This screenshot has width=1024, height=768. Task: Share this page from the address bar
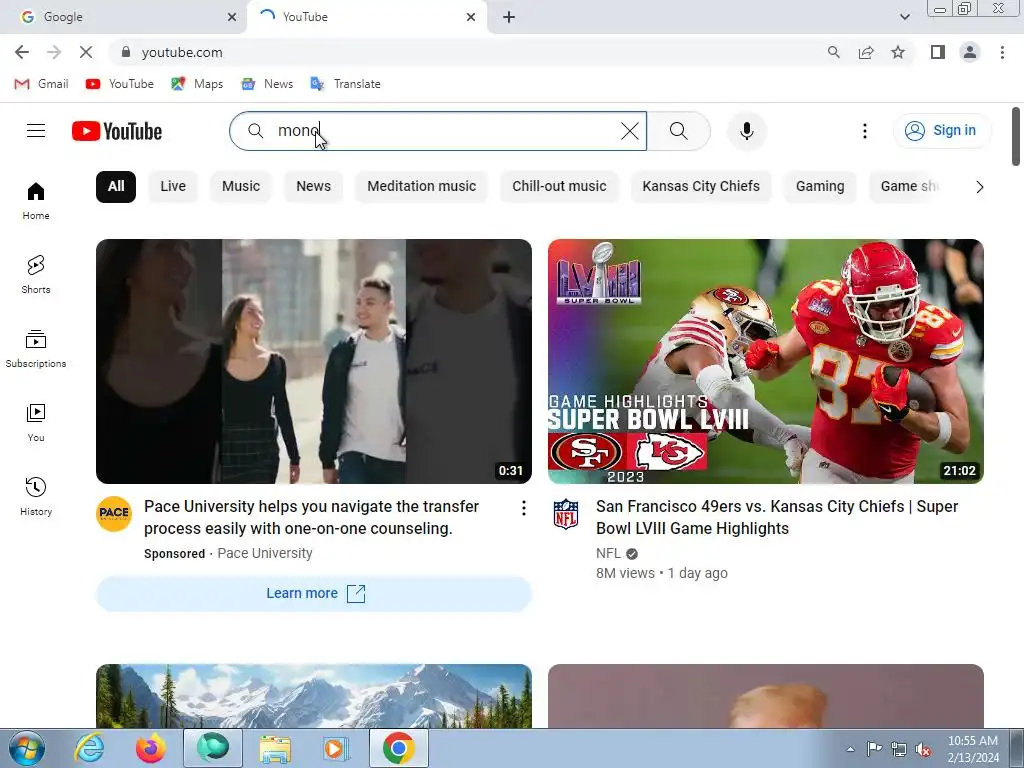(x=866, y=52)
